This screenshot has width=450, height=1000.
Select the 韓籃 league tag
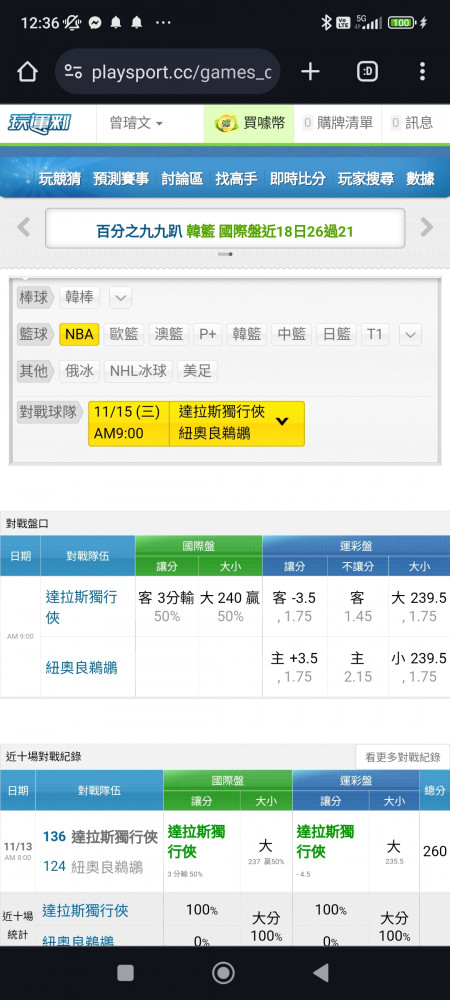[x=247, y=334]
